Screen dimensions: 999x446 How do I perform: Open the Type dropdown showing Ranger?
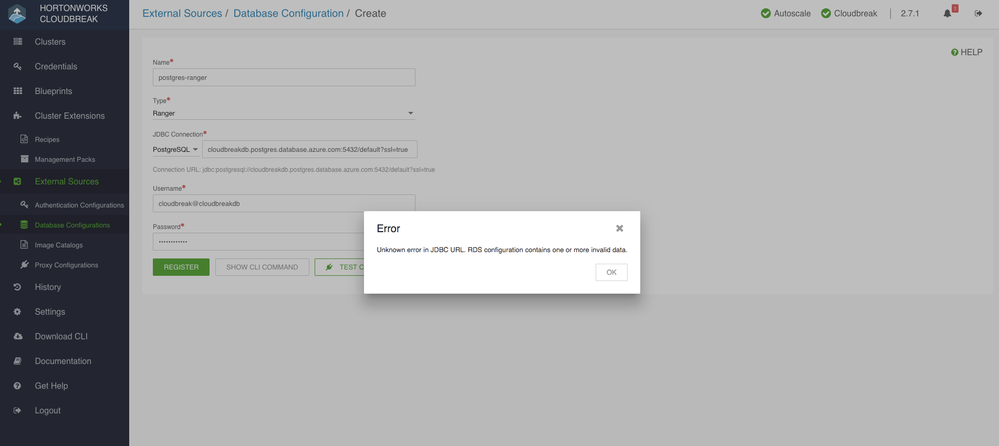point(284,113)
